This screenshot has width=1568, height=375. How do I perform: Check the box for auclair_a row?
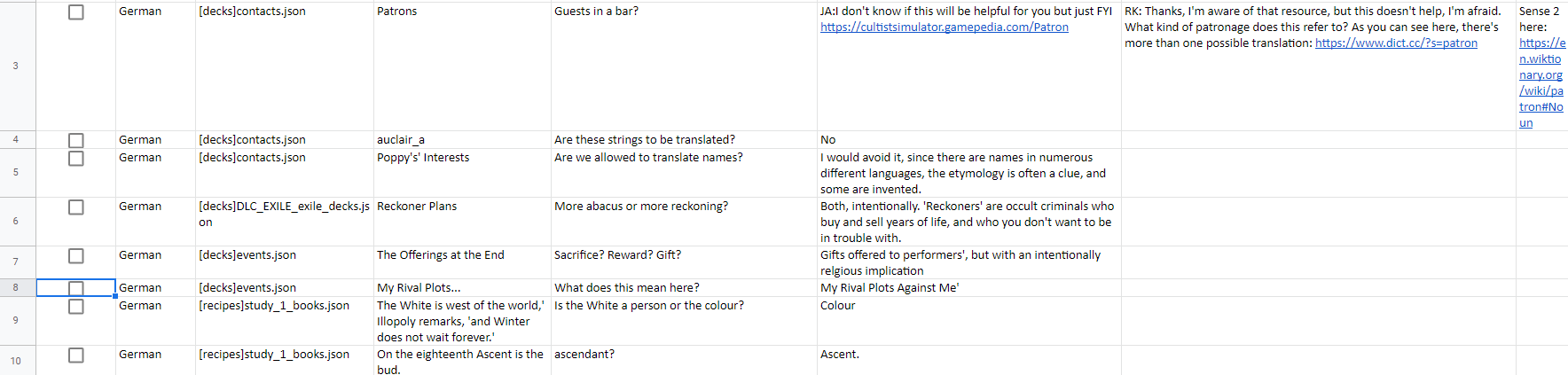[76, 141]
